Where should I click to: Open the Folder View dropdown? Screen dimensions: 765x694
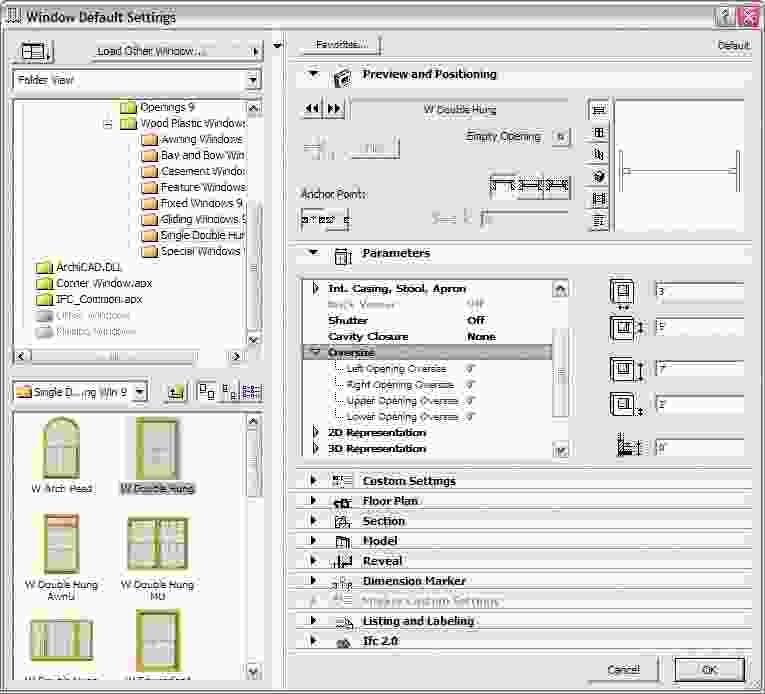point(253,80)
